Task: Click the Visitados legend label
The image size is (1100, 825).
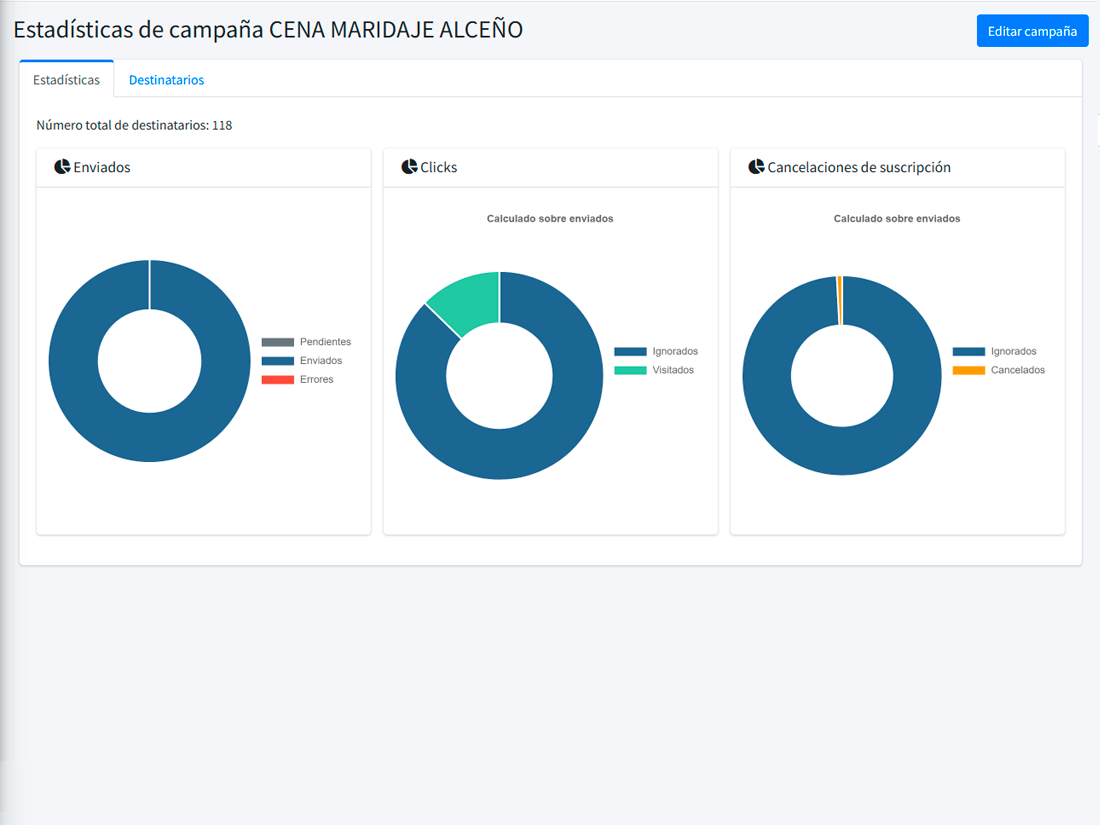Action: point(673,370)
